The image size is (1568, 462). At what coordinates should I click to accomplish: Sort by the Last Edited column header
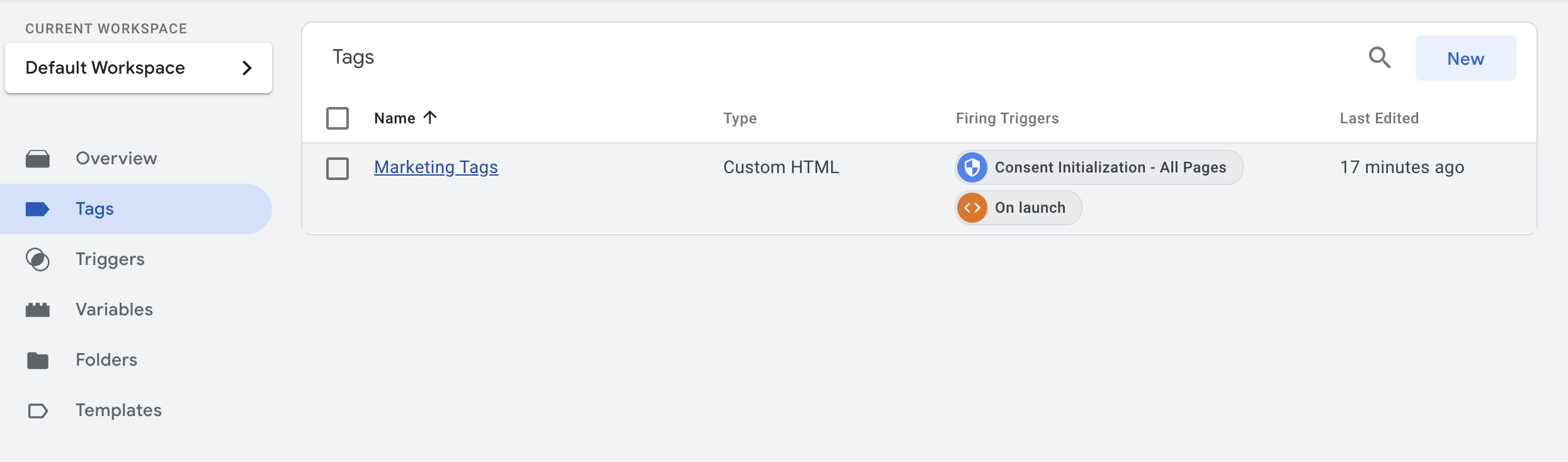(x=1379, y=118)
